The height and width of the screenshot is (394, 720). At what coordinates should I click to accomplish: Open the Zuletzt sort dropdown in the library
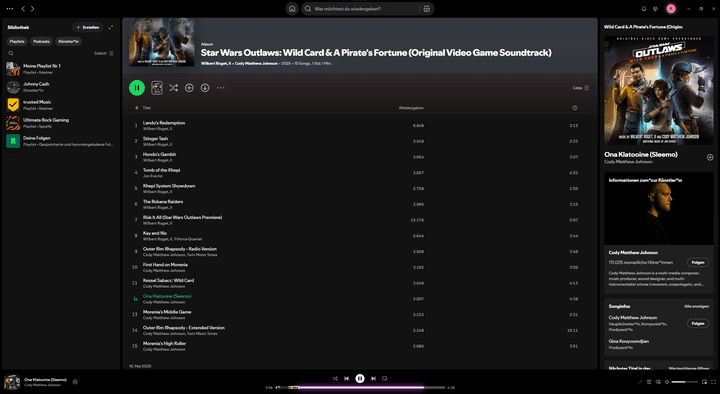104,53
